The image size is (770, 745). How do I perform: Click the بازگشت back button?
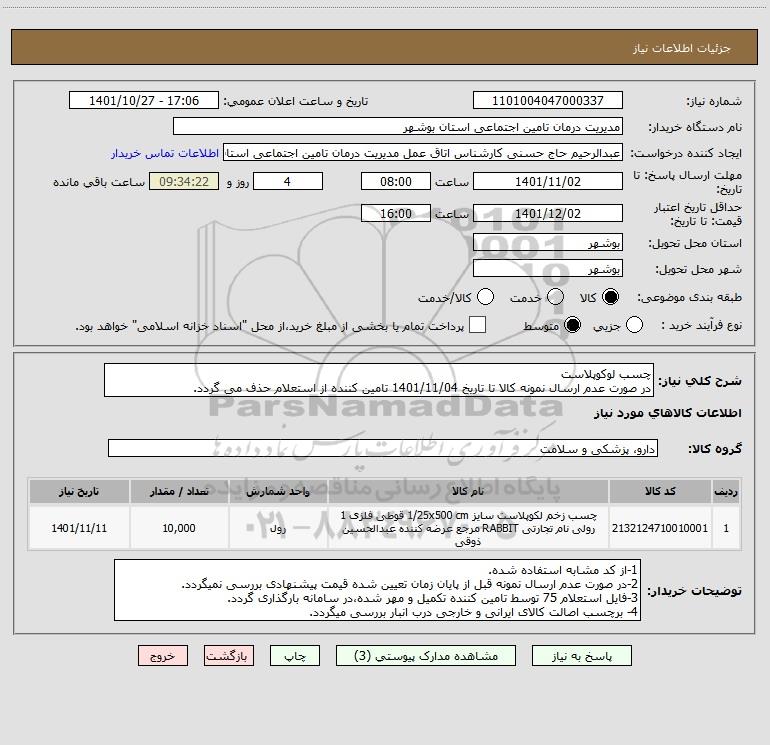229,656
